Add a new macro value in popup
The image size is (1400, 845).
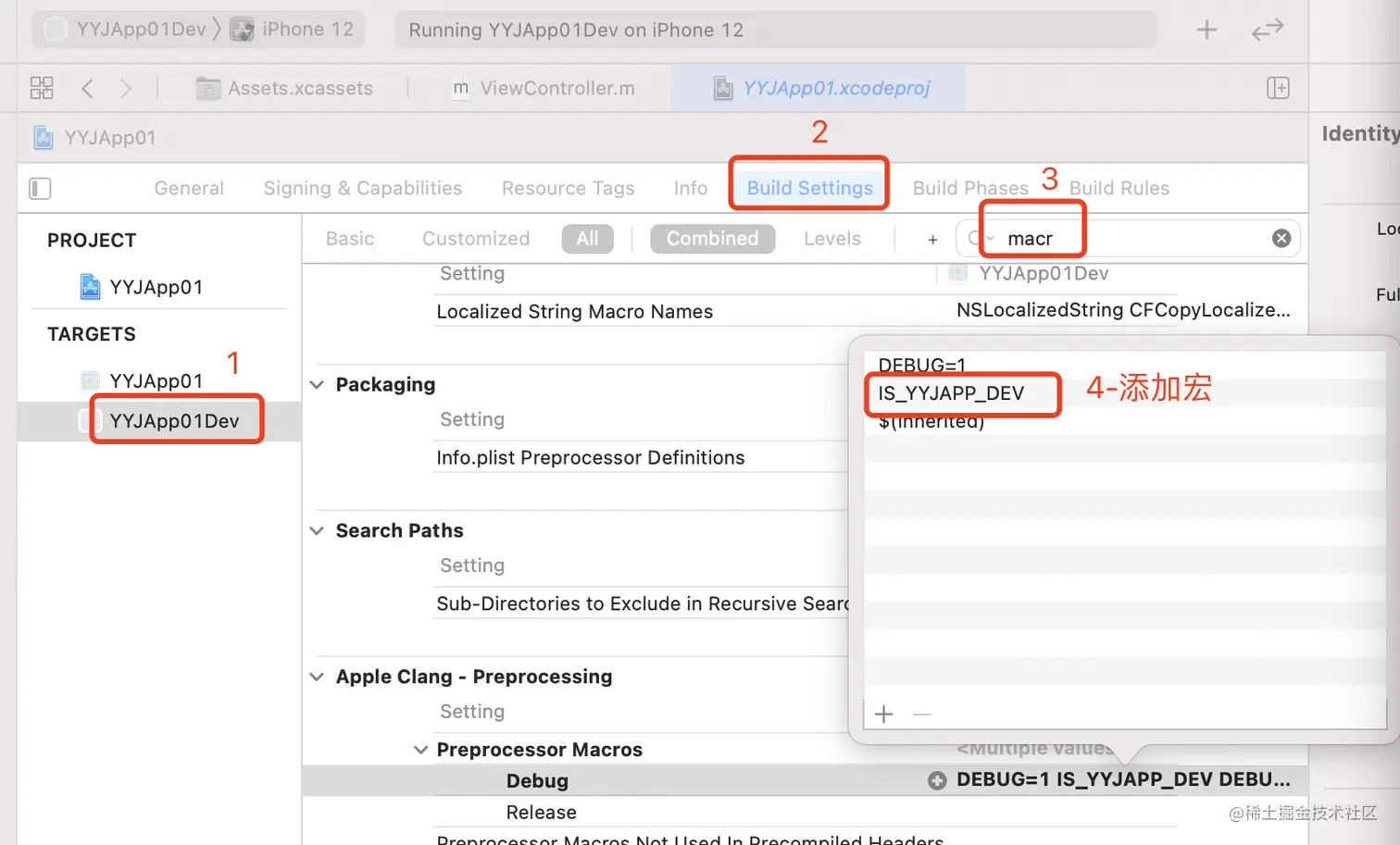884,714
